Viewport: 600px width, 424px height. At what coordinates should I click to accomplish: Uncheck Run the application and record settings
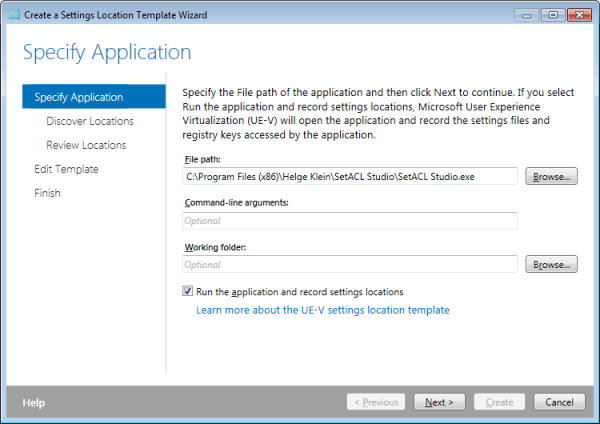coord(188,291)
